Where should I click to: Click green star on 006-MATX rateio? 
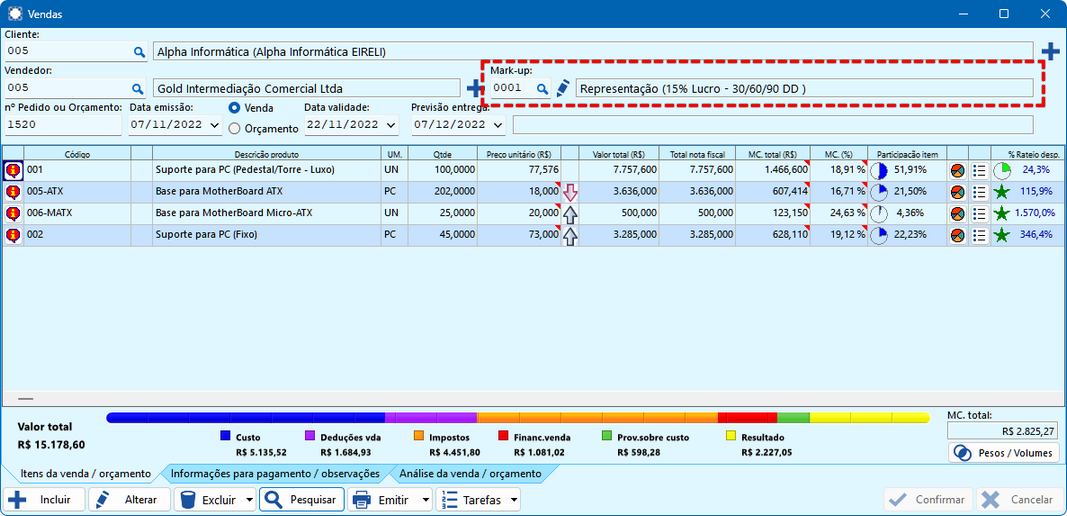1002,214
